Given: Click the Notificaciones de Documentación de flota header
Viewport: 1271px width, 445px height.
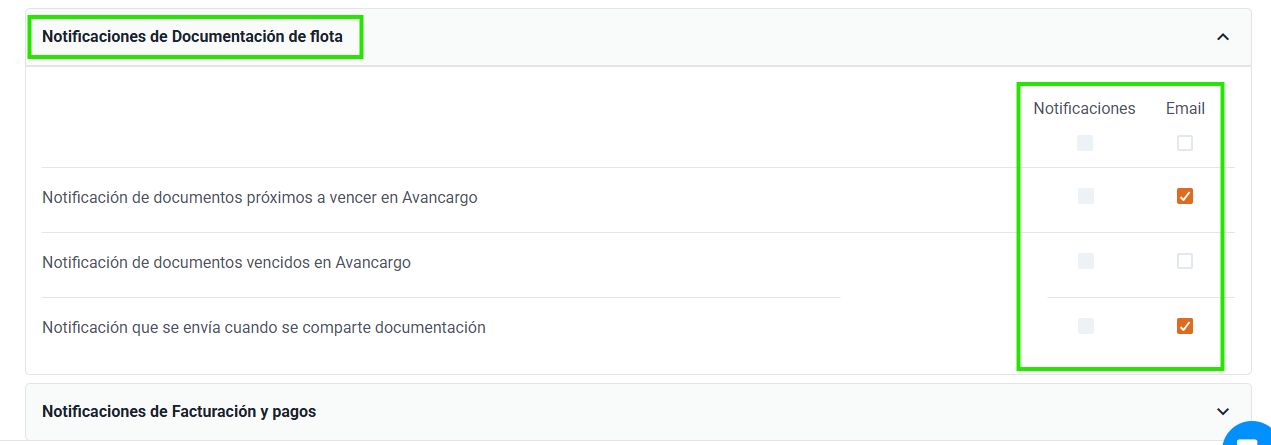Looking at the screenshot, I should (192, 37).
